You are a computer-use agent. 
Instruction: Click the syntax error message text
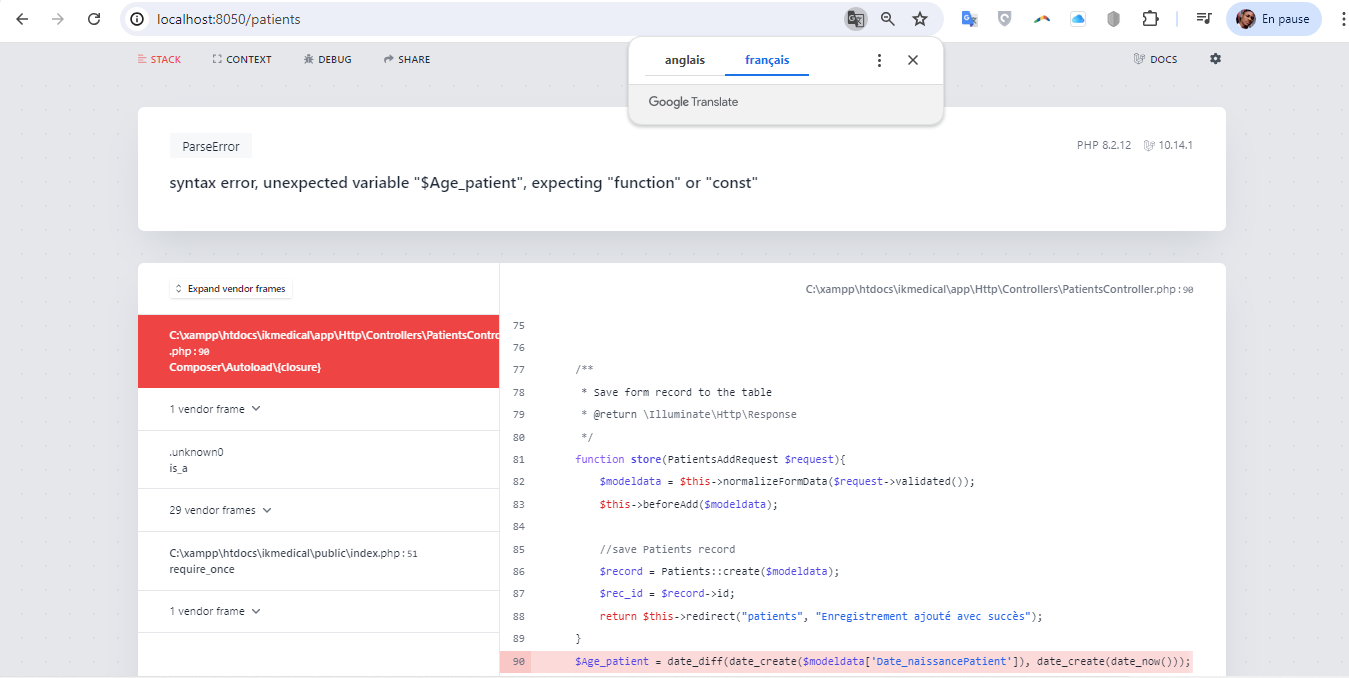(x=464, y=183)
